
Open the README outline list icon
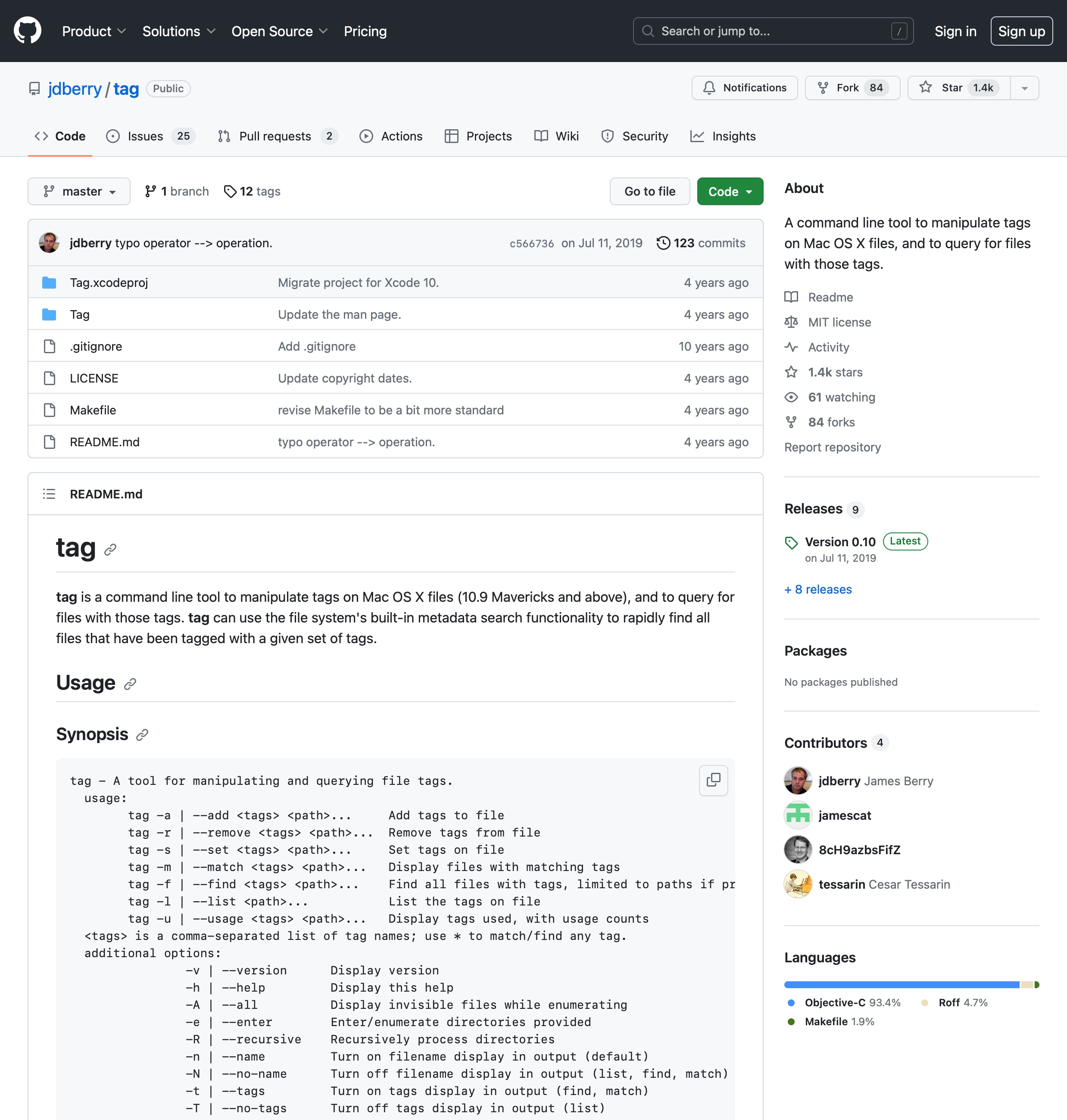pos(49,494)
